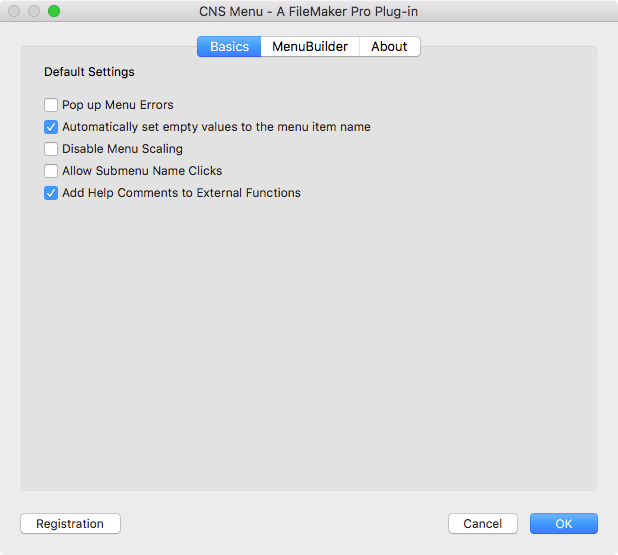The image size is (618, 555).
Task: Confirm settings with the OK button
Action: click(564, 523)
